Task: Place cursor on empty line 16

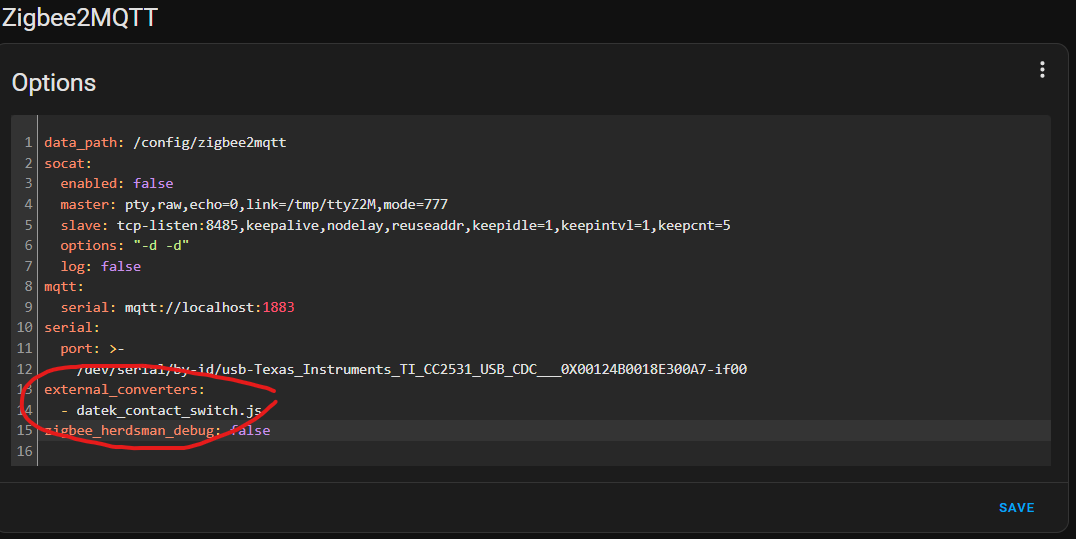Action: pyautogui.click(x=543, y=451)
